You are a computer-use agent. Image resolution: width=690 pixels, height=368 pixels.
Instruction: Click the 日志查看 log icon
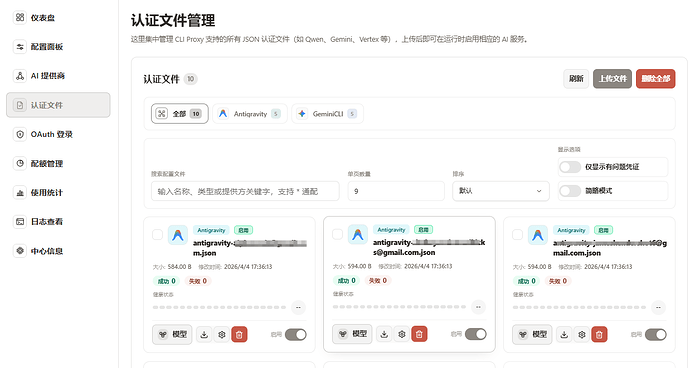pos(20,221)
